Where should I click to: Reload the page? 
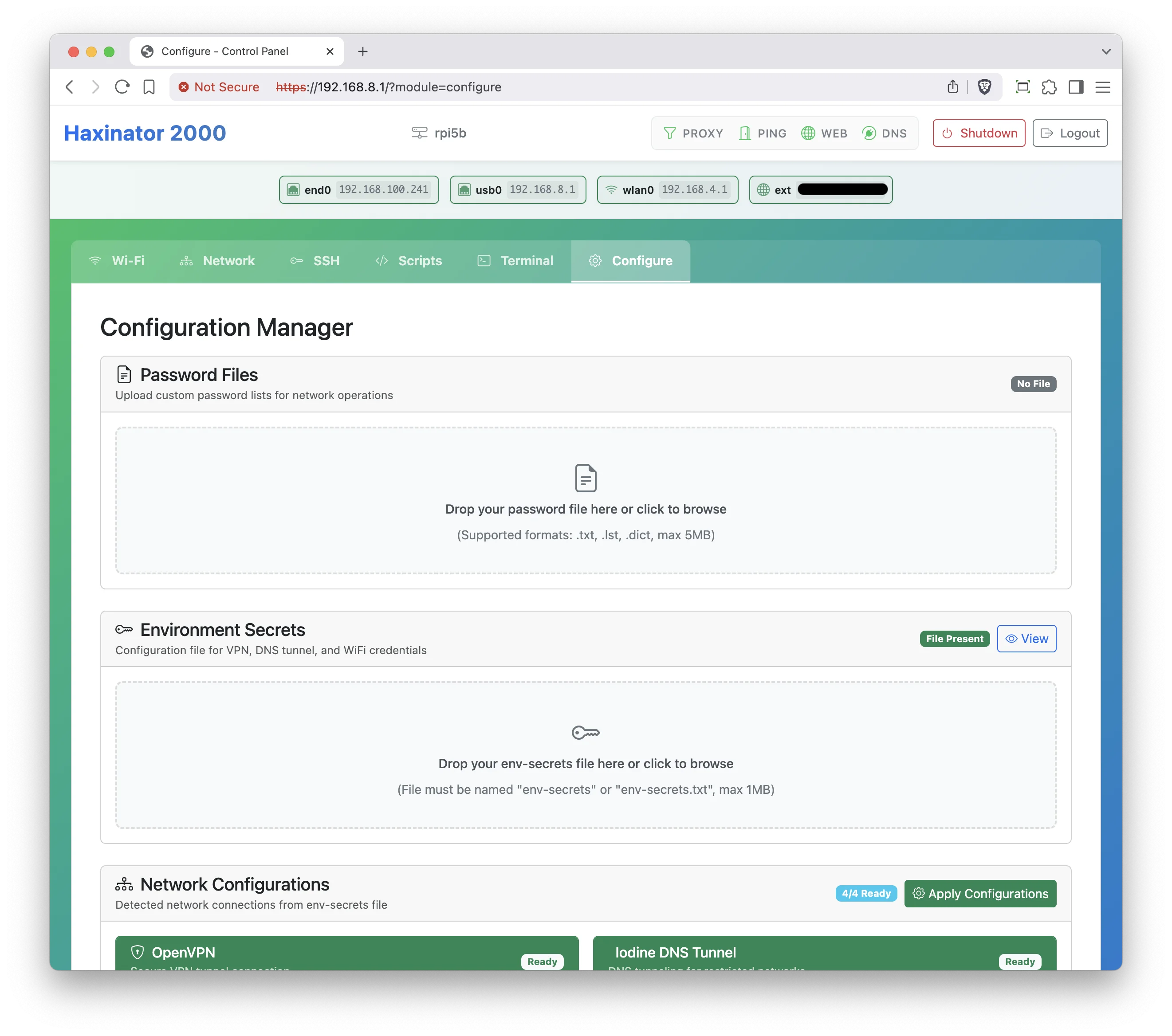(x=122, y=87)
